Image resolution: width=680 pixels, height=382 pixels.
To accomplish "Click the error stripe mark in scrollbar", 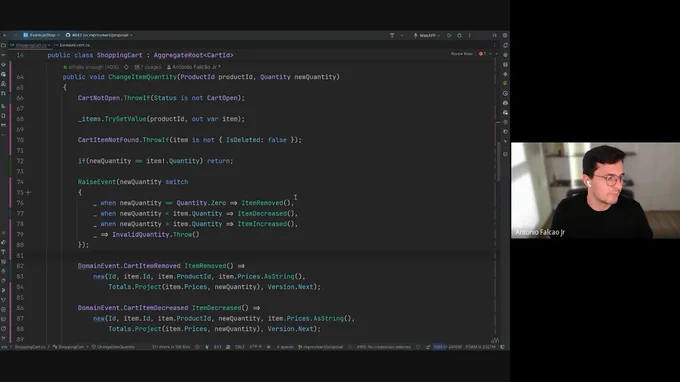I will coord(498,122).
